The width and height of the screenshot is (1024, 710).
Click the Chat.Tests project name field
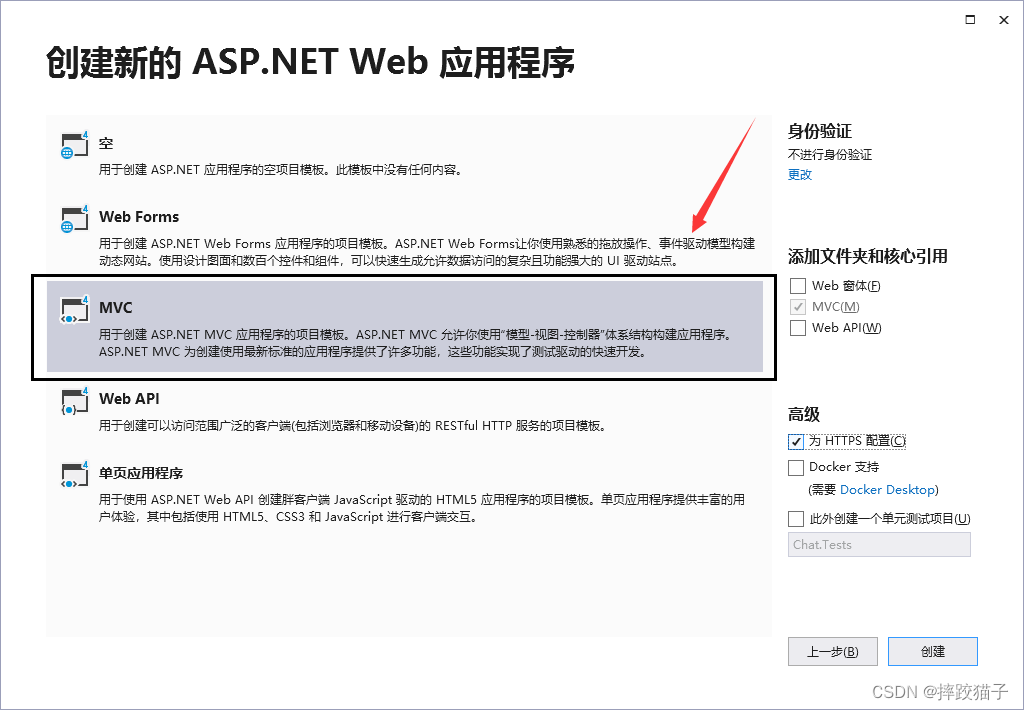point(879,545)
